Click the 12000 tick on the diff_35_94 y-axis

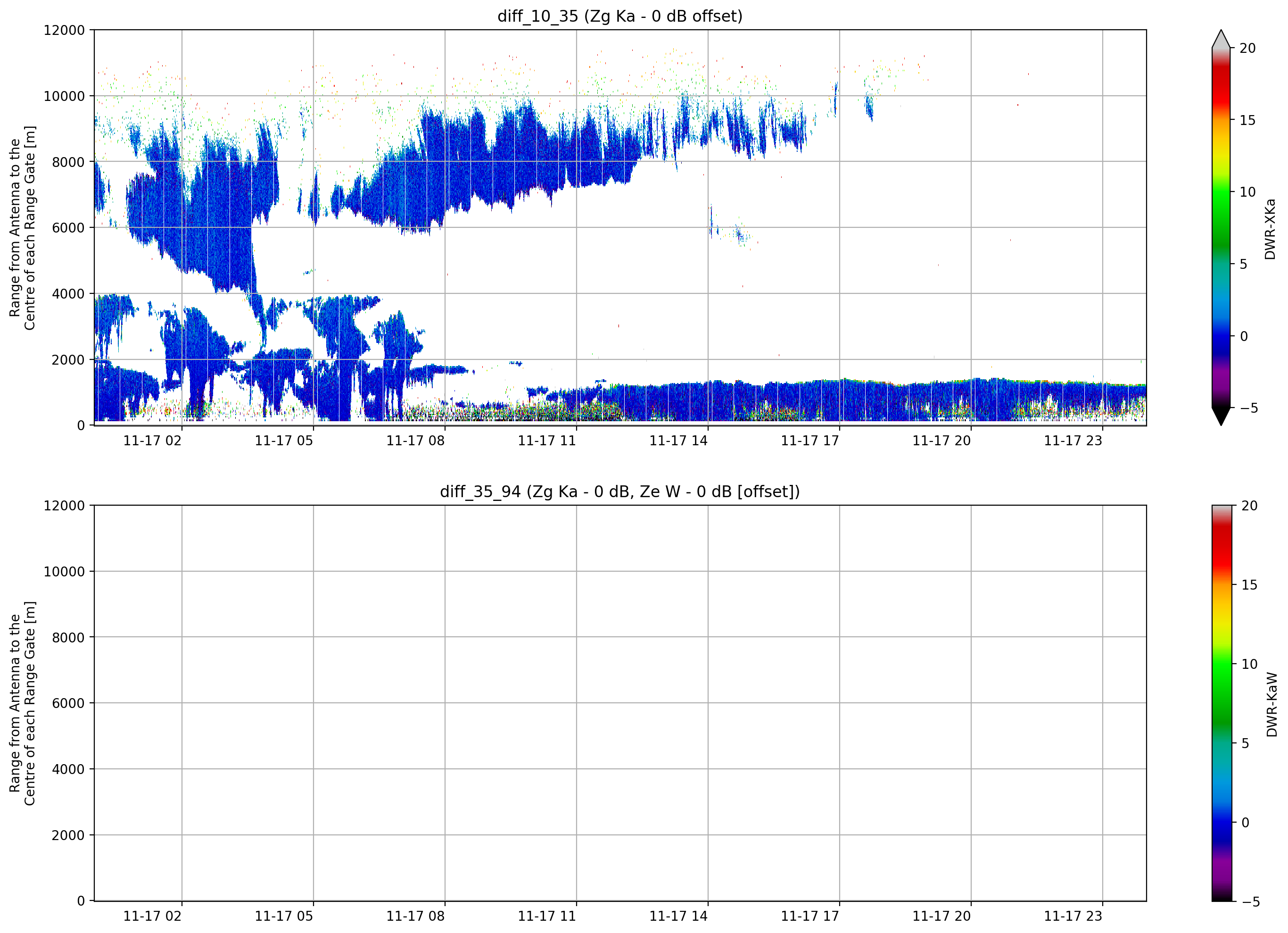click(x=64, y=506)
